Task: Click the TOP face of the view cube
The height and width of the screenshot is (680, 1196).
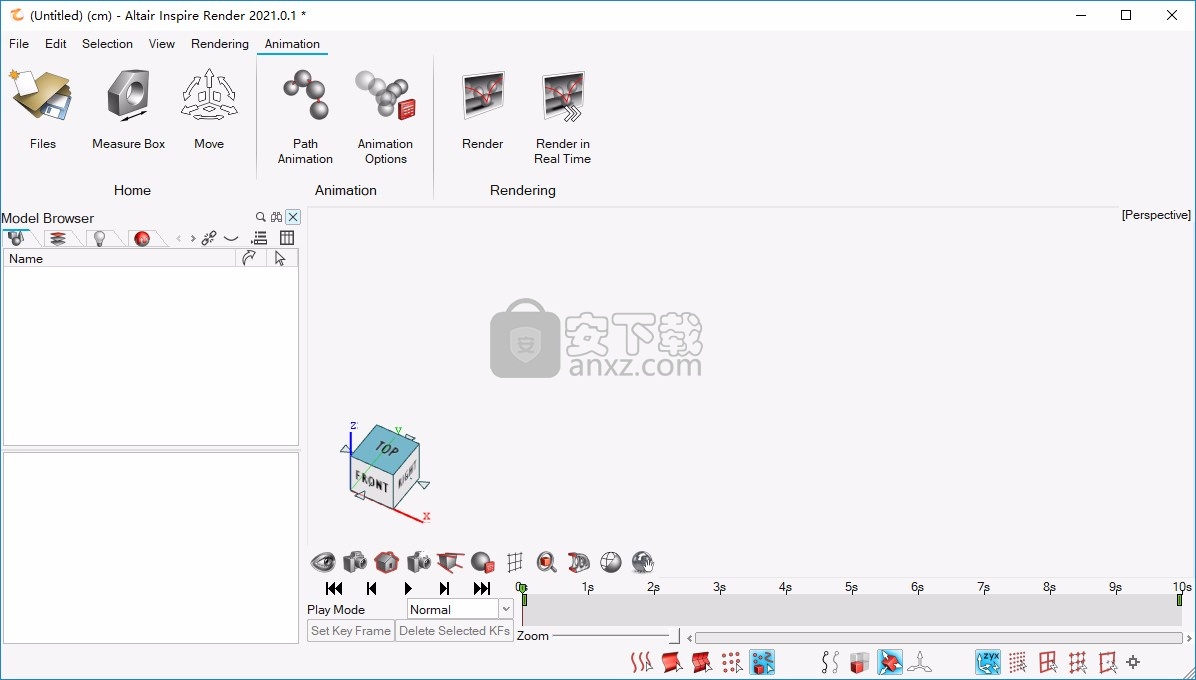Action: [x=385, y=448]
